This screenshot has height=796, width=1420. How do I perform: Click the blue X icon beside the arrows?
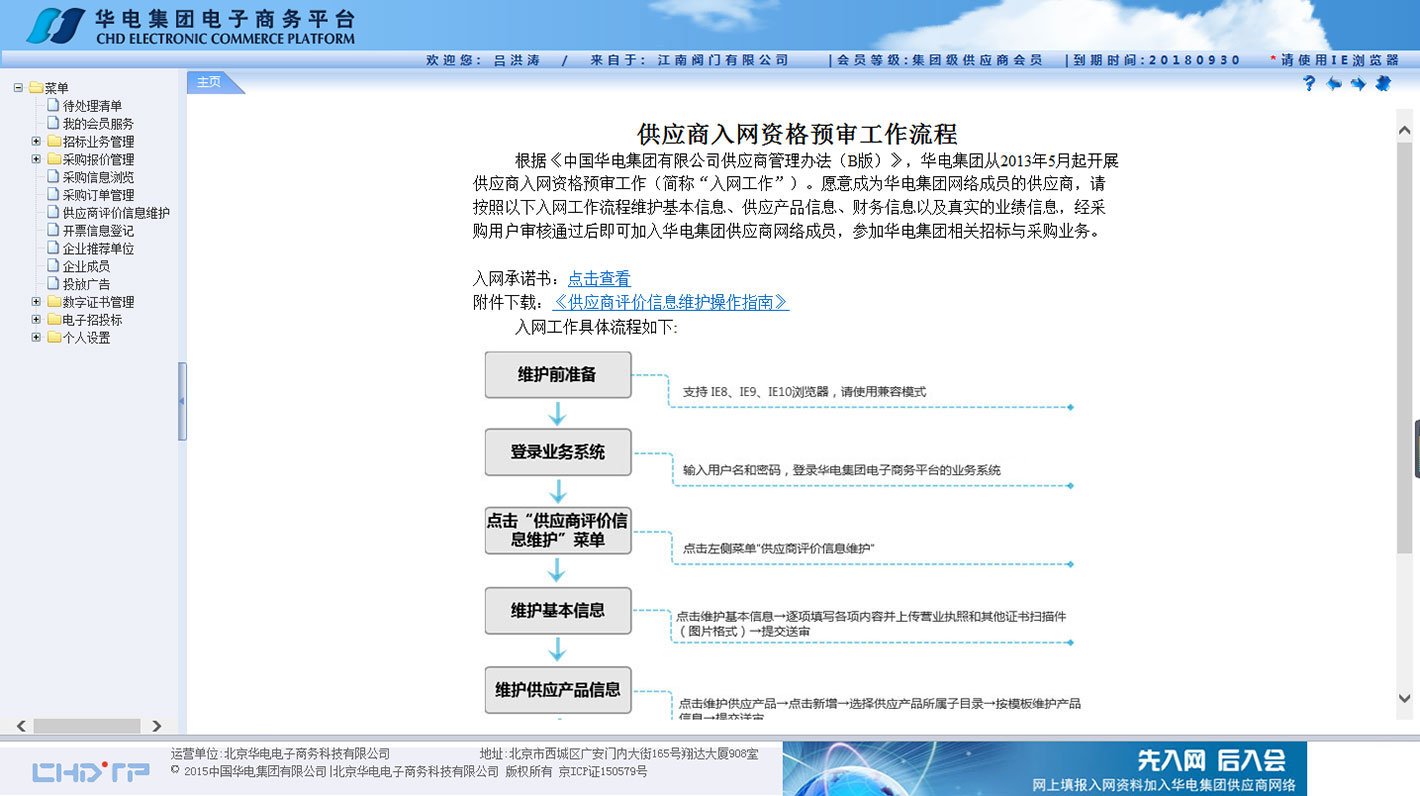pos(1383,84)
